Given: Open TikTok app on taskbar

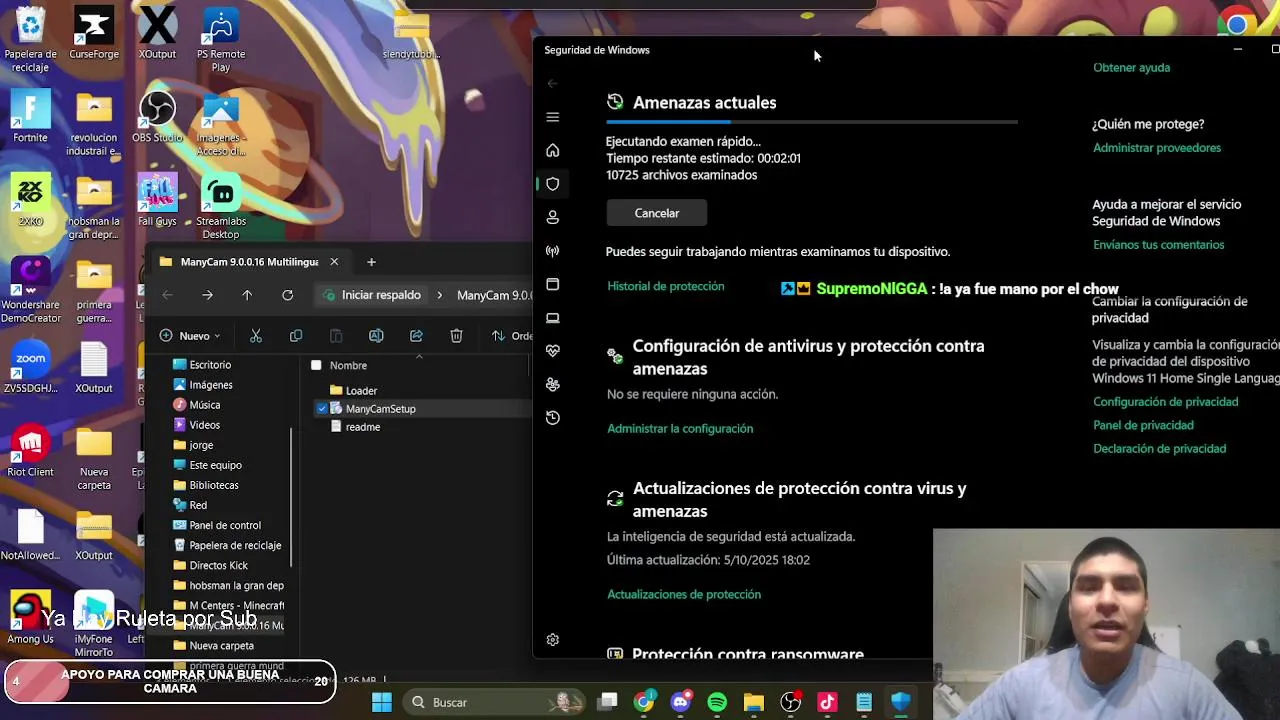Looking at the screenshot, I should coord(827,703).
